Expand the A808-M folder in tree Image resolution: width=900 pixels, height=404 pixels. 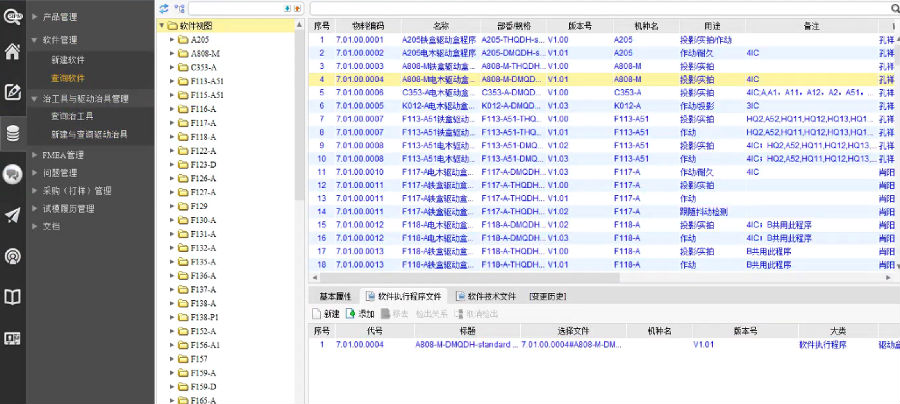coord(172,53)
